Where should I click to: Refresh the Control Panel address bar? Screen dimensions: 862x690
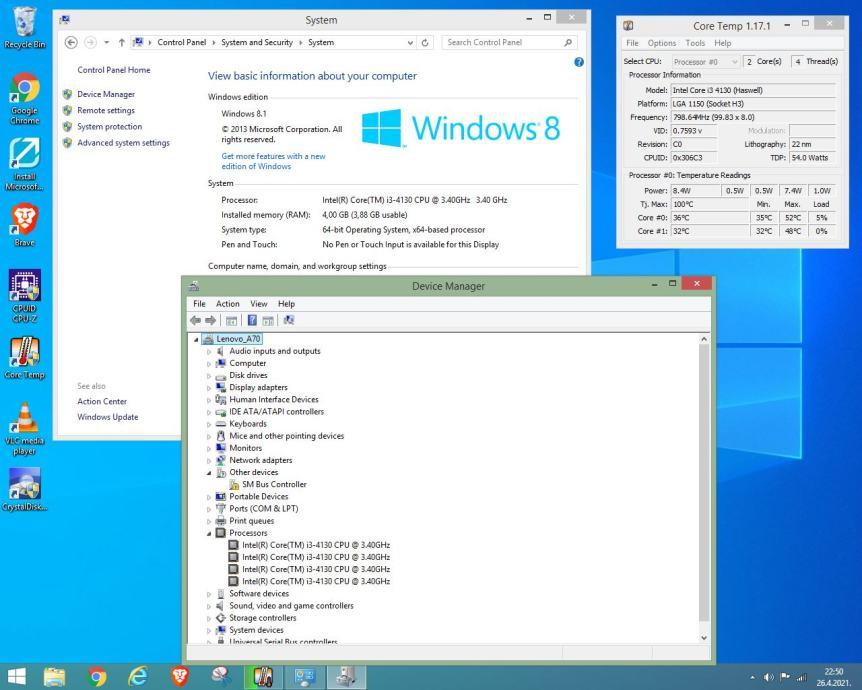[426, 43]
